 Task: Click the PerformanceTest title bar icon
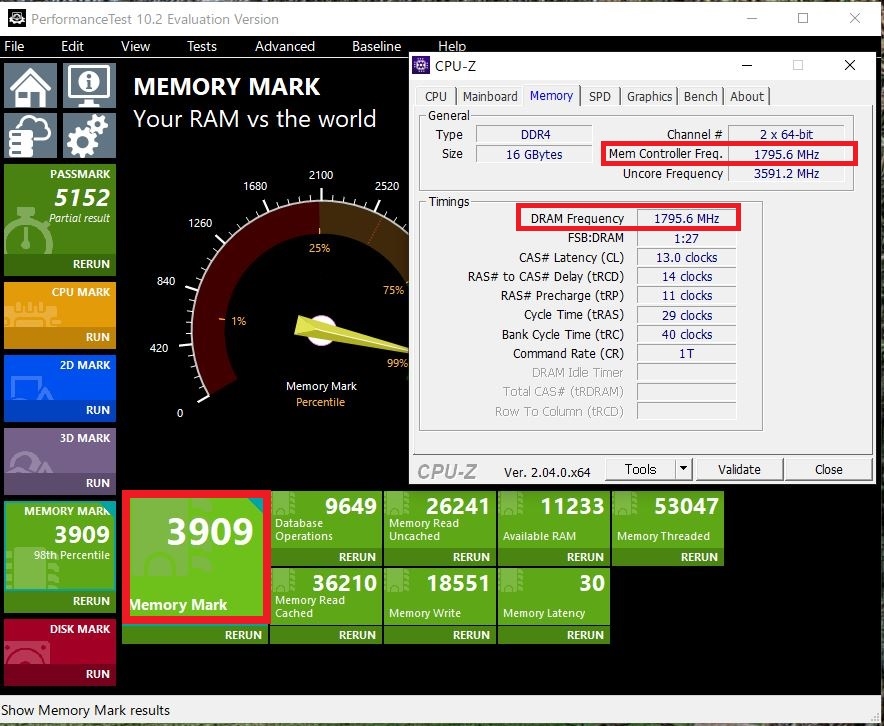(x=16, y=19)
